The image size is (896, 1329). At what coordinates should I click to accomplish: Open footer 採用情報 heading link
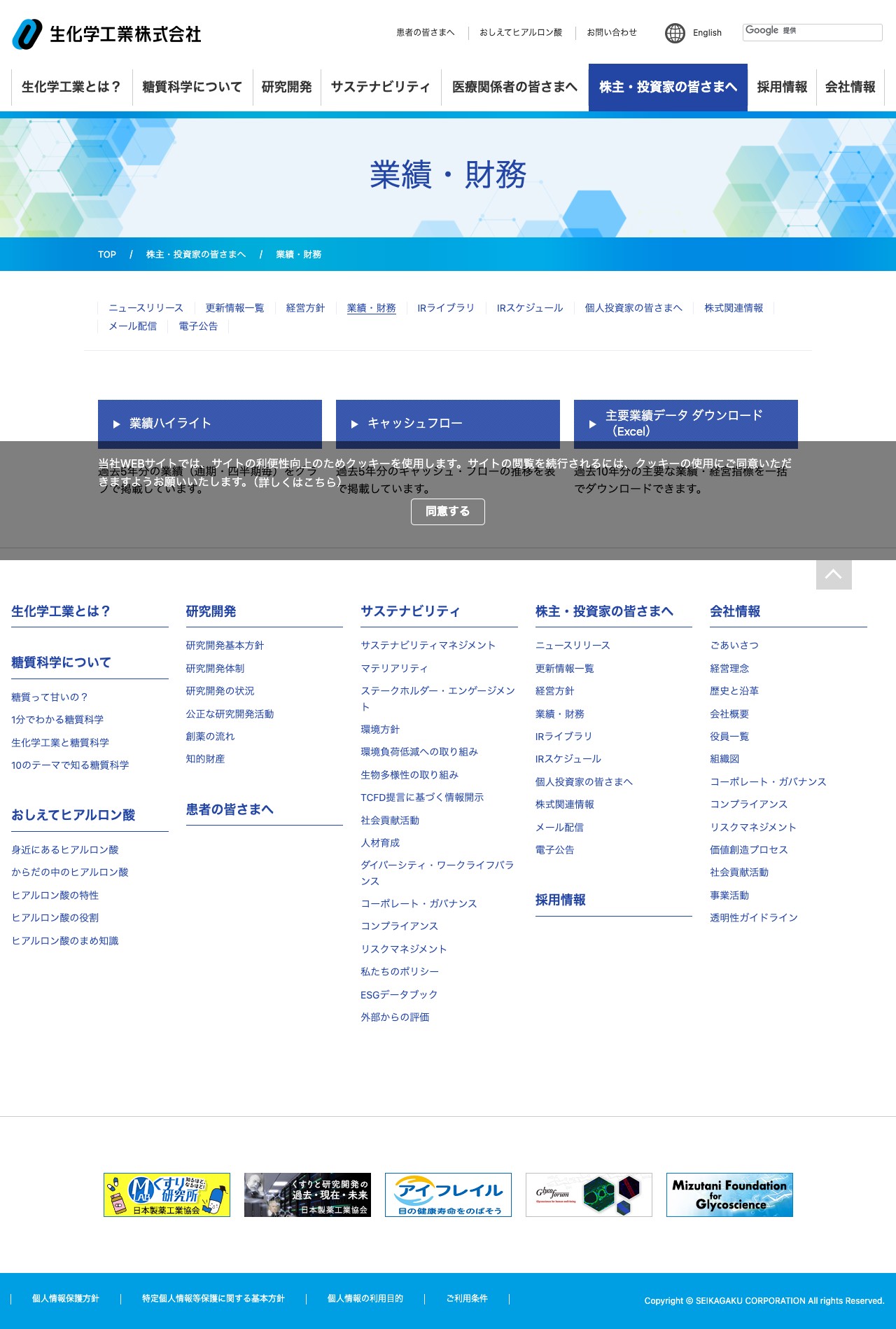coord(561,900)
